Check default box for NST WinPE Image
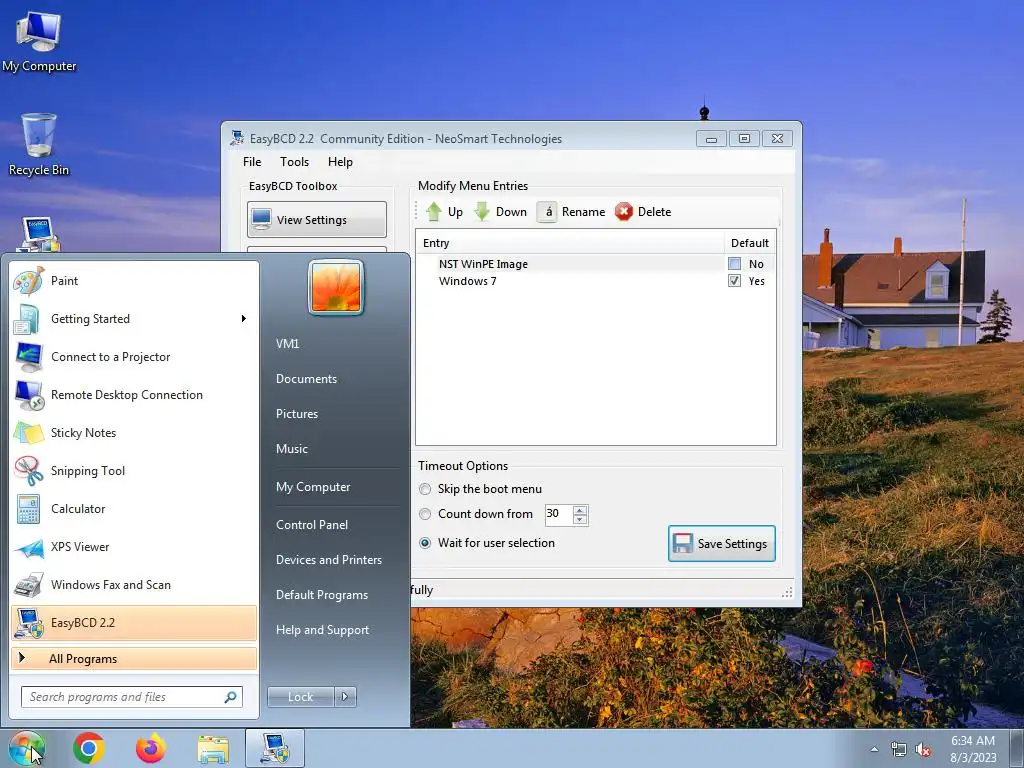Viewport: 1024px width, 768px height. (735, 264)
